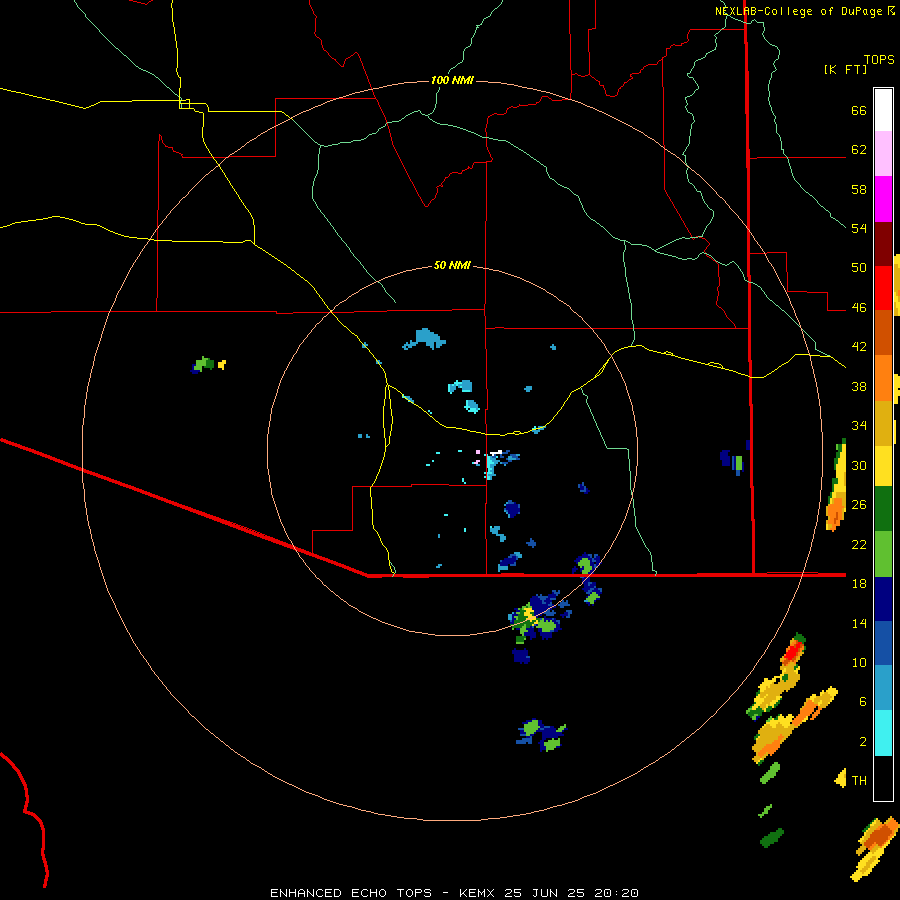The image size is (900, 900).
Task: Click the 62 legend value
Action: point(859,150)
